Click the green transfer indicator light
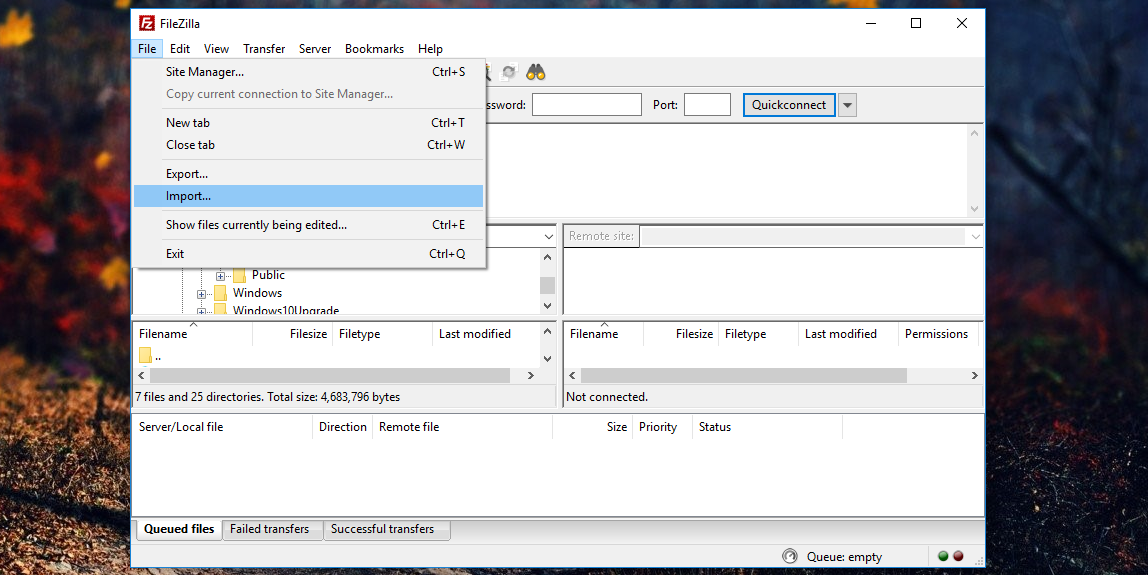 click(943, 556)
